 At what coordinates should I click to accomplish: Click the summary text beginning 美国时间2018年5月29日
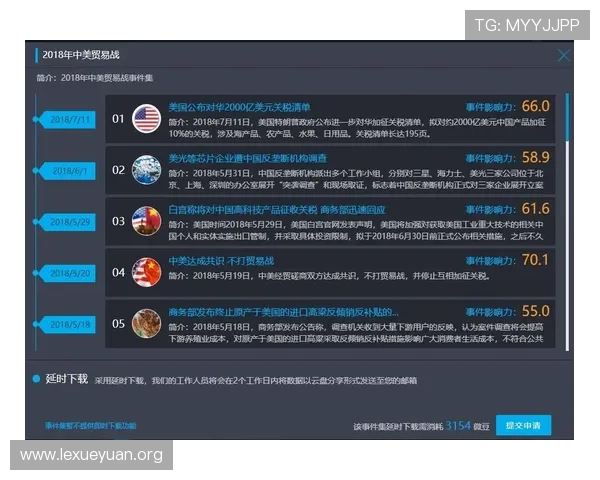pos(356,230)
